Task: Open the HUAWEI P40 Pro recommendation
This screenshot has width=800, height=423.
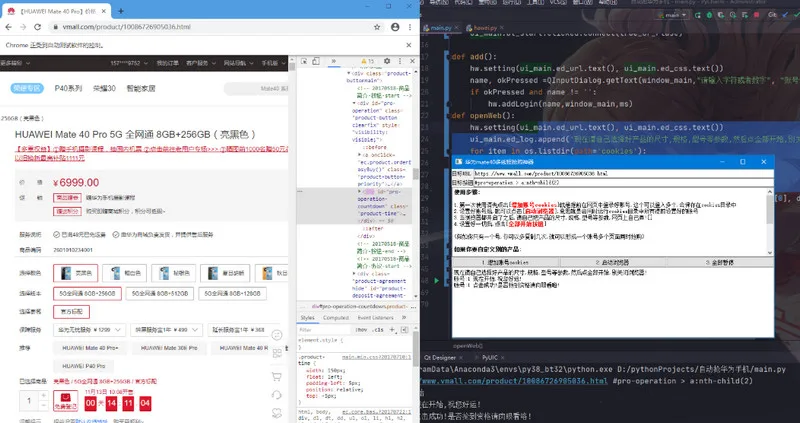Action: pos(84,366)
